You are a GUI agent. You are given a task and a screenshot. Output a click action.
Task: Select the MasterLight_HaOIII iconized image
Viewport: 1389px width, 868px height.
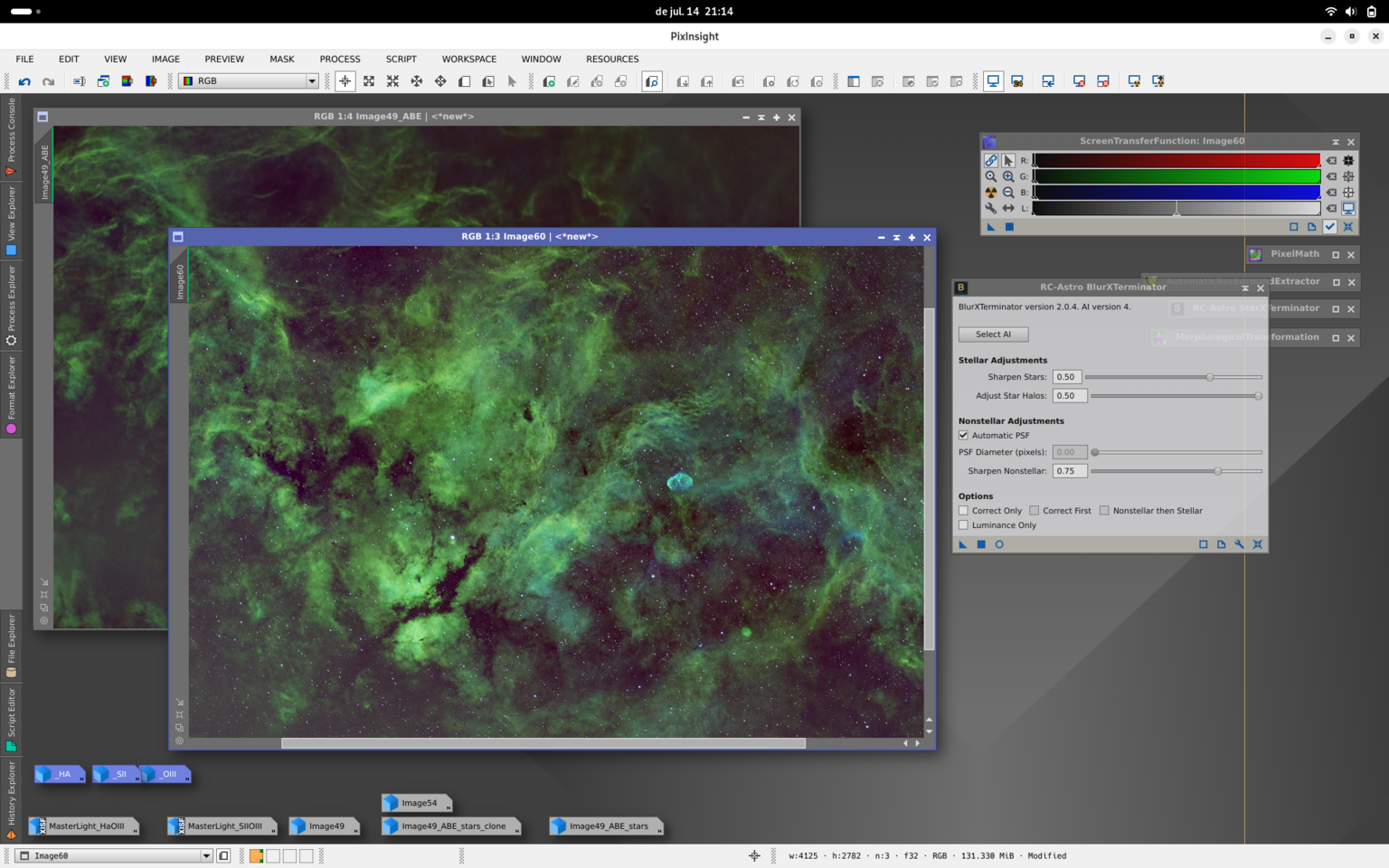pyautogui.click(x=84, y=826)
